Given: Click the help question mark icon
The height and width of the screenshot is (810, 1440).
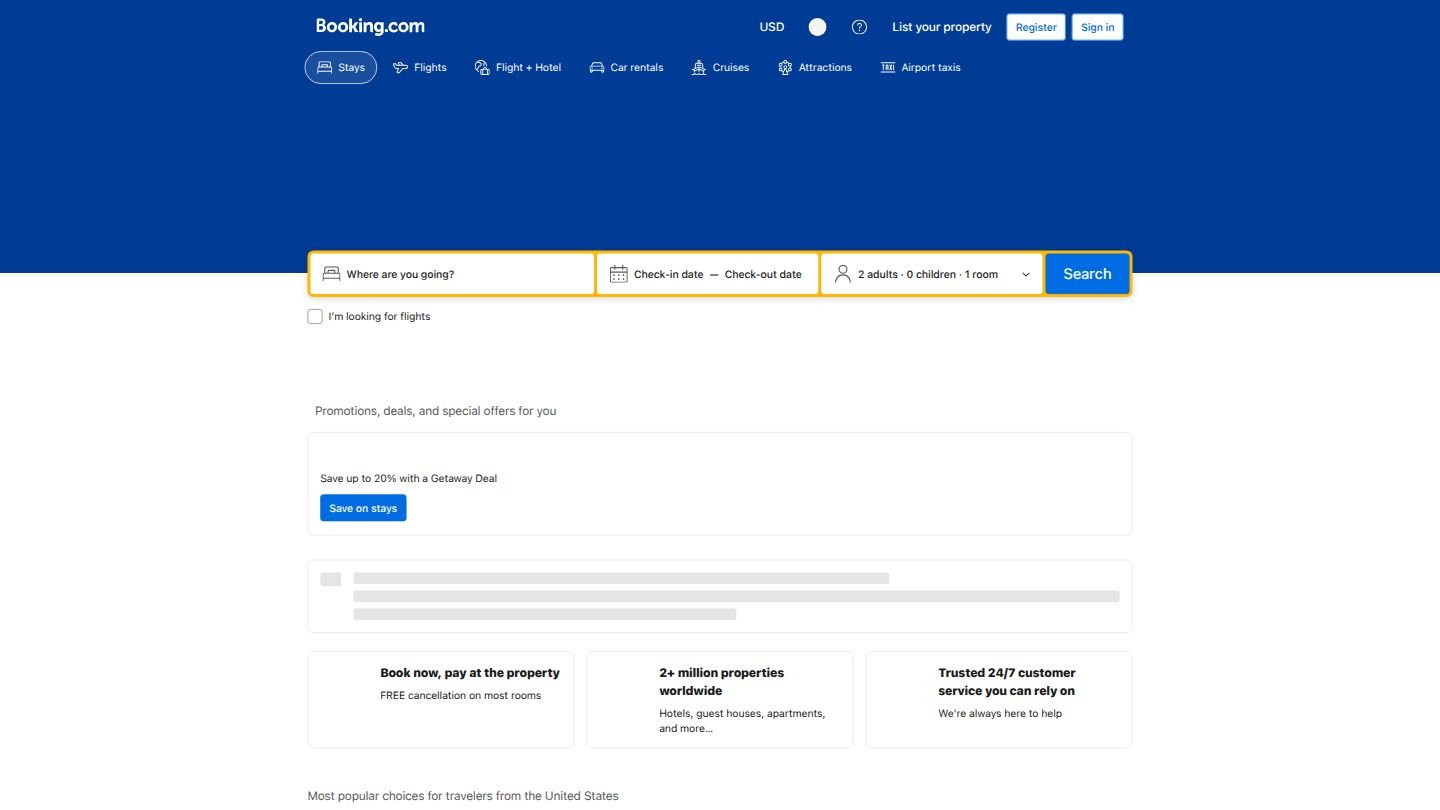Looking at the screenshot, I should (859, 27).
